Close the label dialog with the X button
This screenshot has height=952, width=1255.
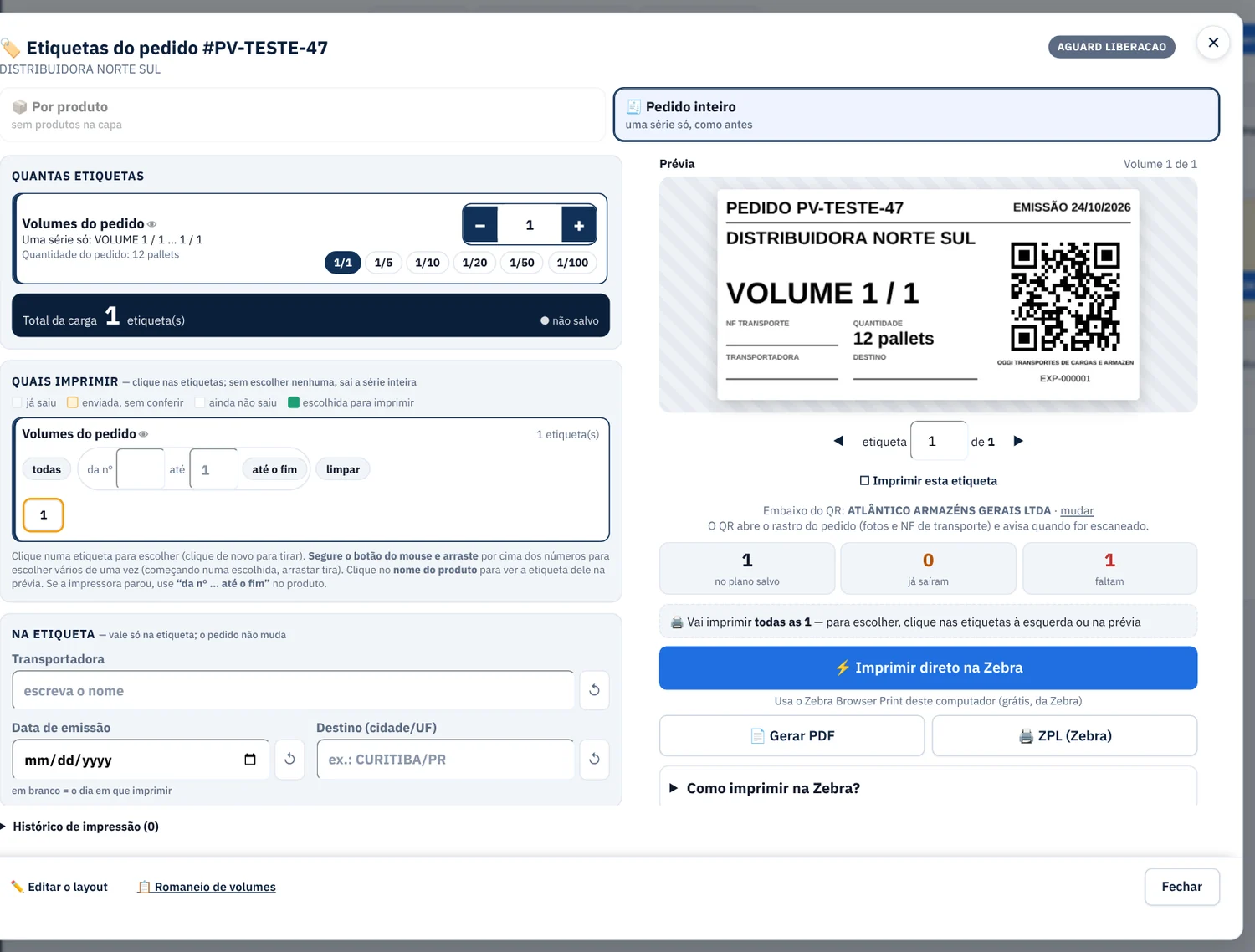pos(1213,43)
